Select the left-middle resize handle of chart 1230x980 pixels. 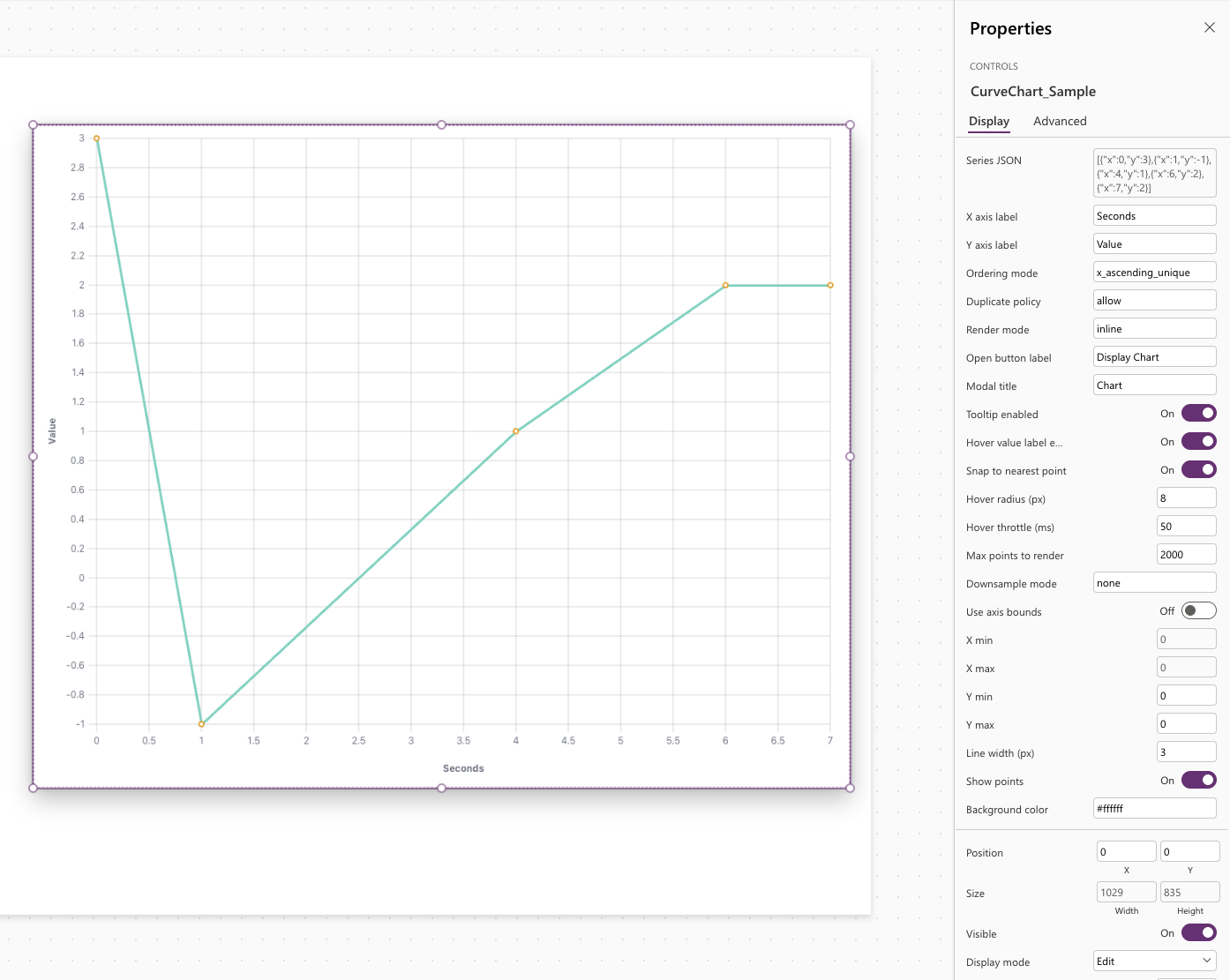[34, 456]
